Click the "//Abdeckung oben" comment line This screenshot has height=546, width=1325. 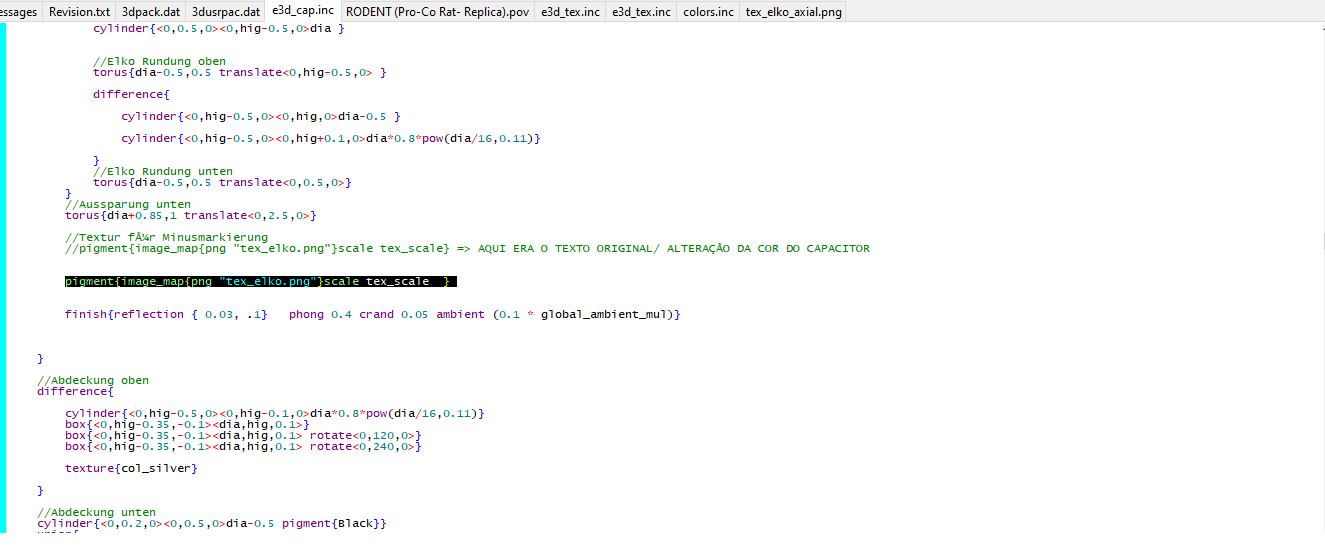[93, 381]
